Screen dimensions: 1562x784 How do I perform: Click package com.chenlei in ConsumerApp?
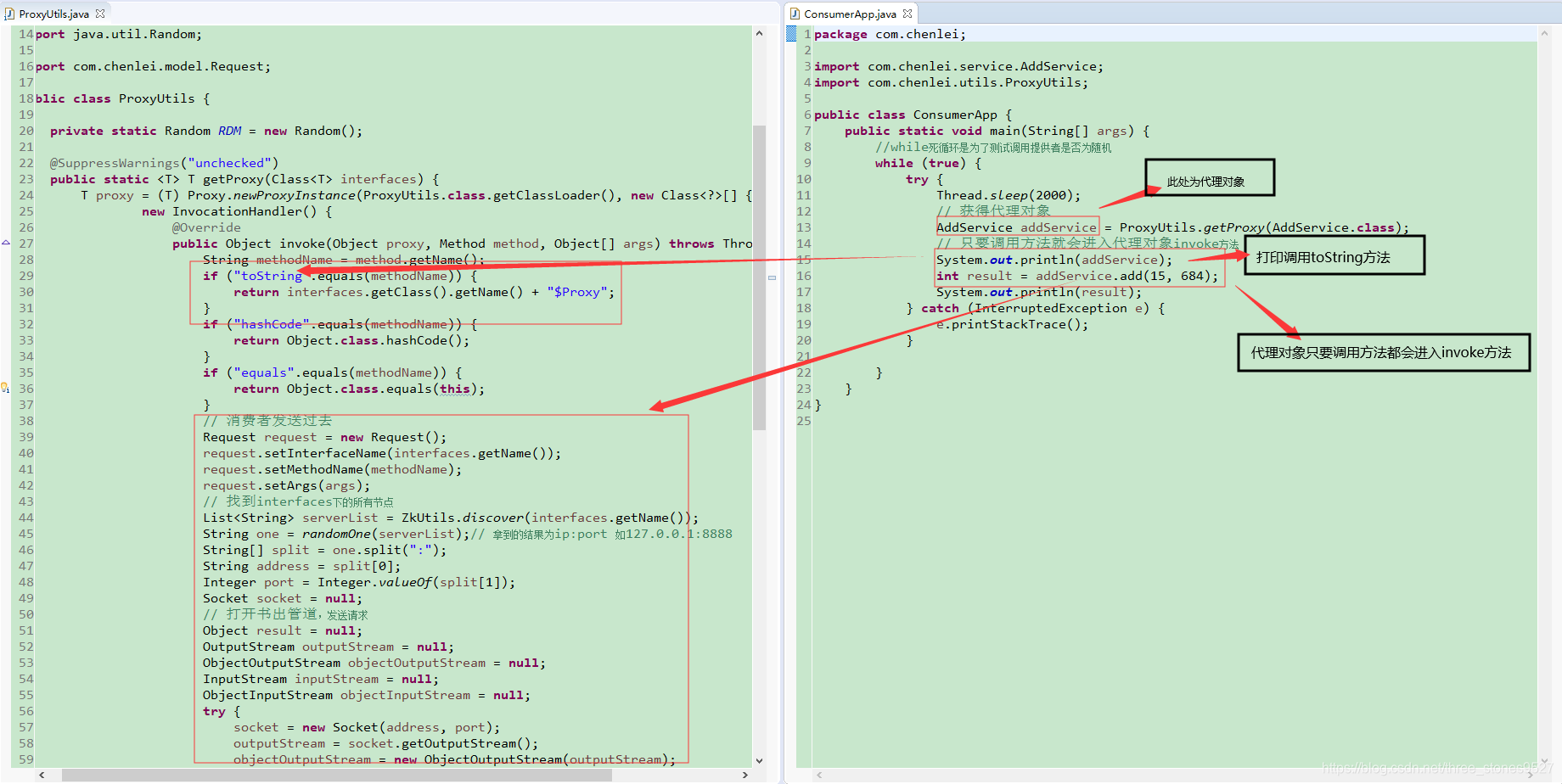[x=890, y=34]
